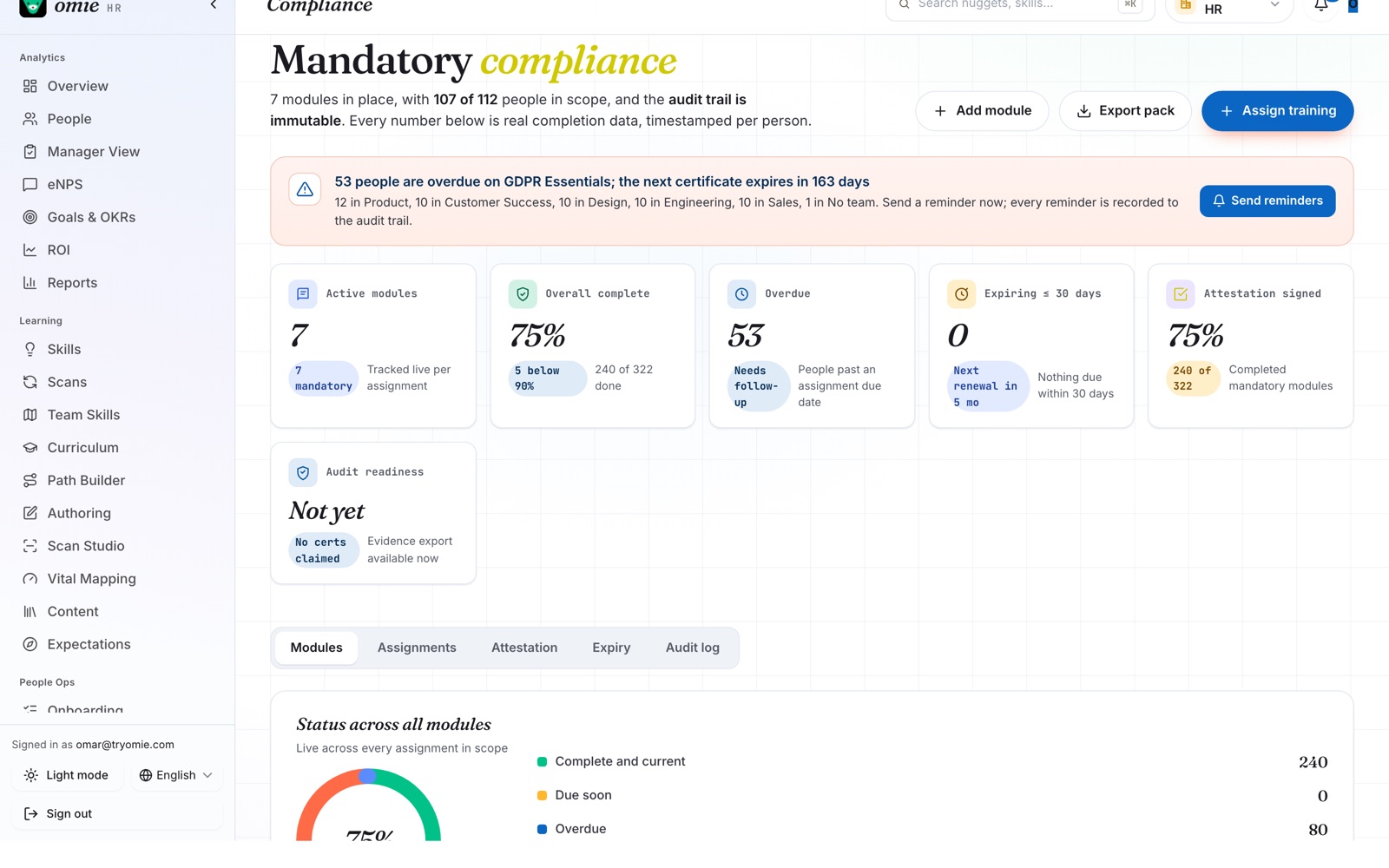
Task: Click the 'Next renewal in 5 mo' badge
Action: tap(988, 386)
